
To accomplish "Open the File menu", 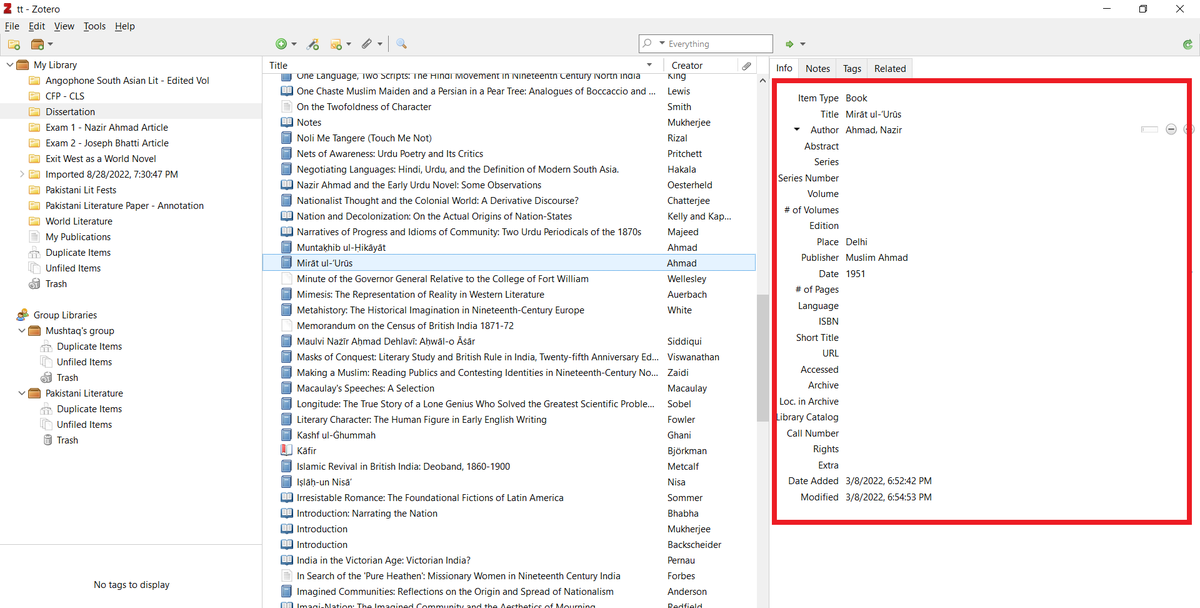I will click(12, 26).
